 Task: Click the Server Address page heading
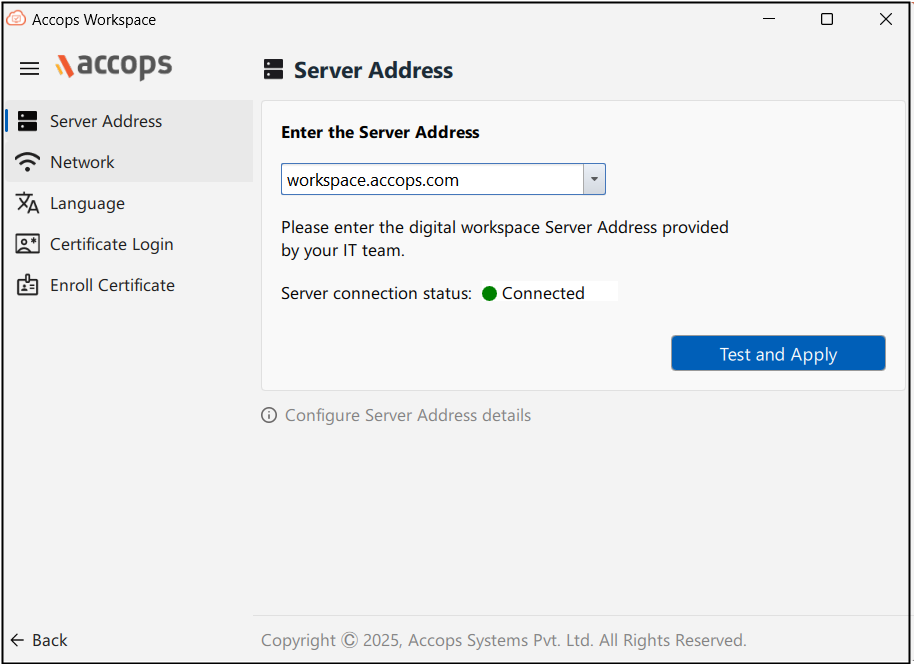coord(373,70)
